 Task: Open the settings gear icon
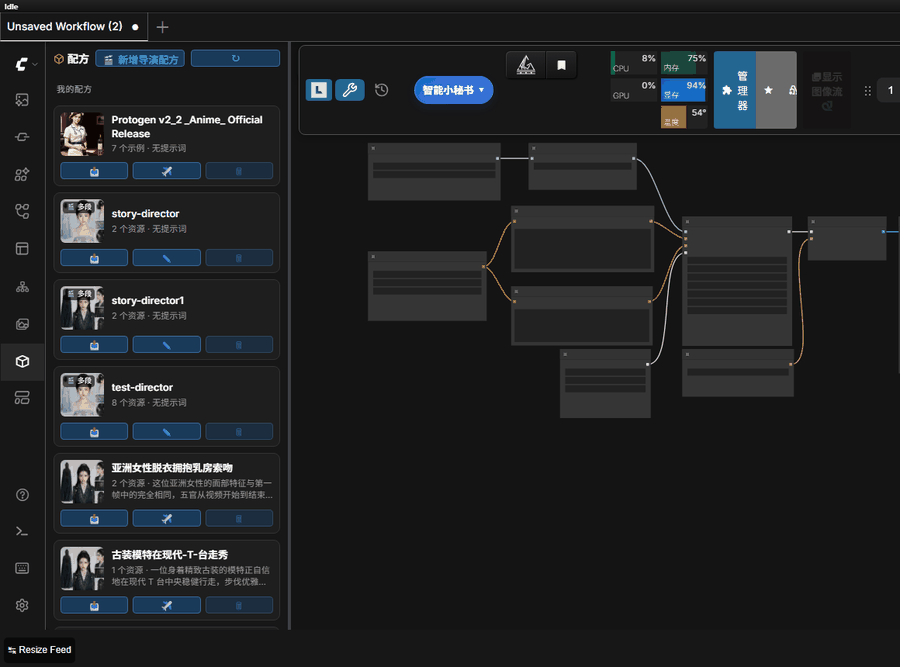tap(22, 605)
